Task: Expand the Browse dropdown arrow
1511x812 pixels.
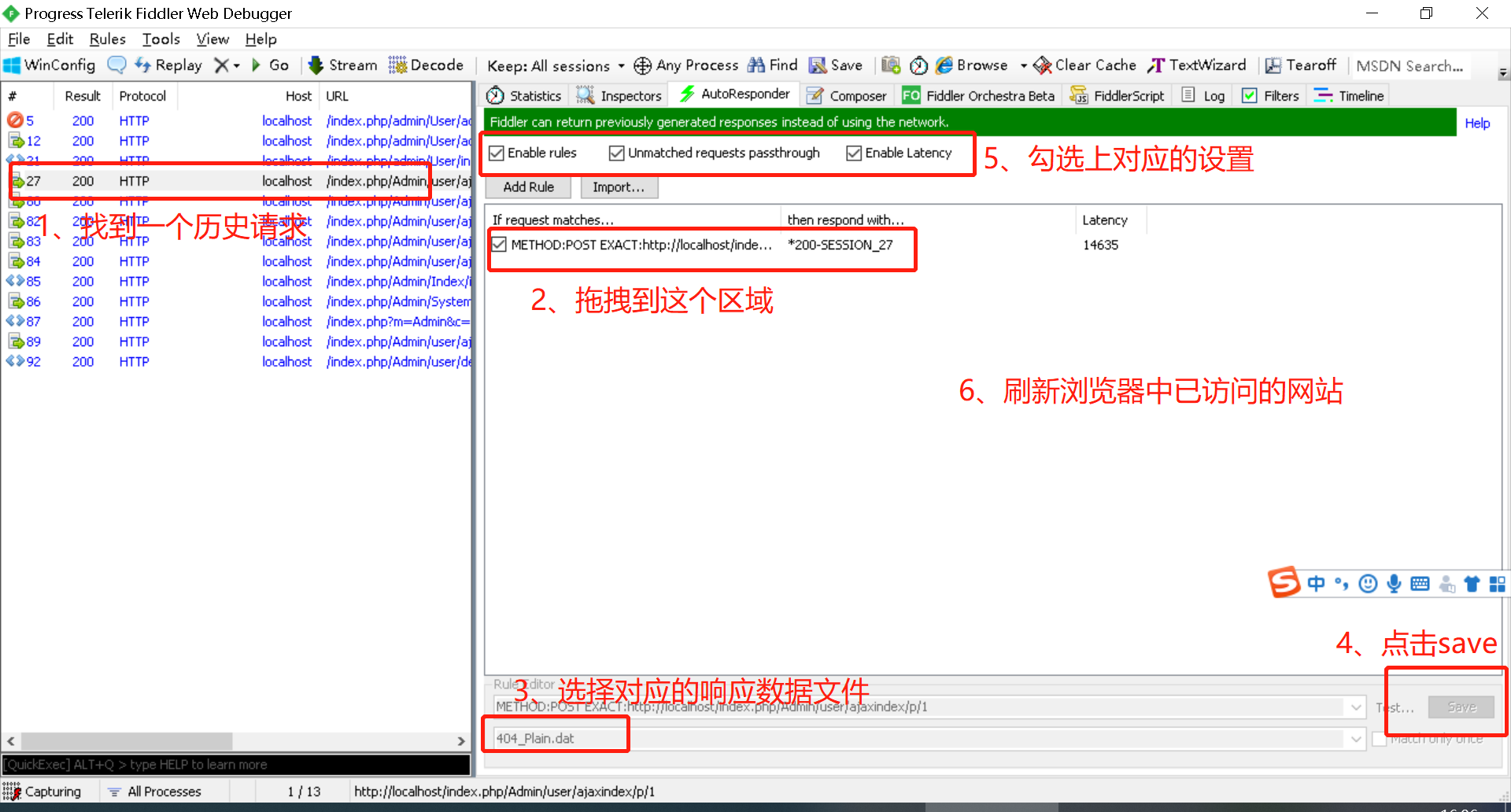Action: [1023, 65]
